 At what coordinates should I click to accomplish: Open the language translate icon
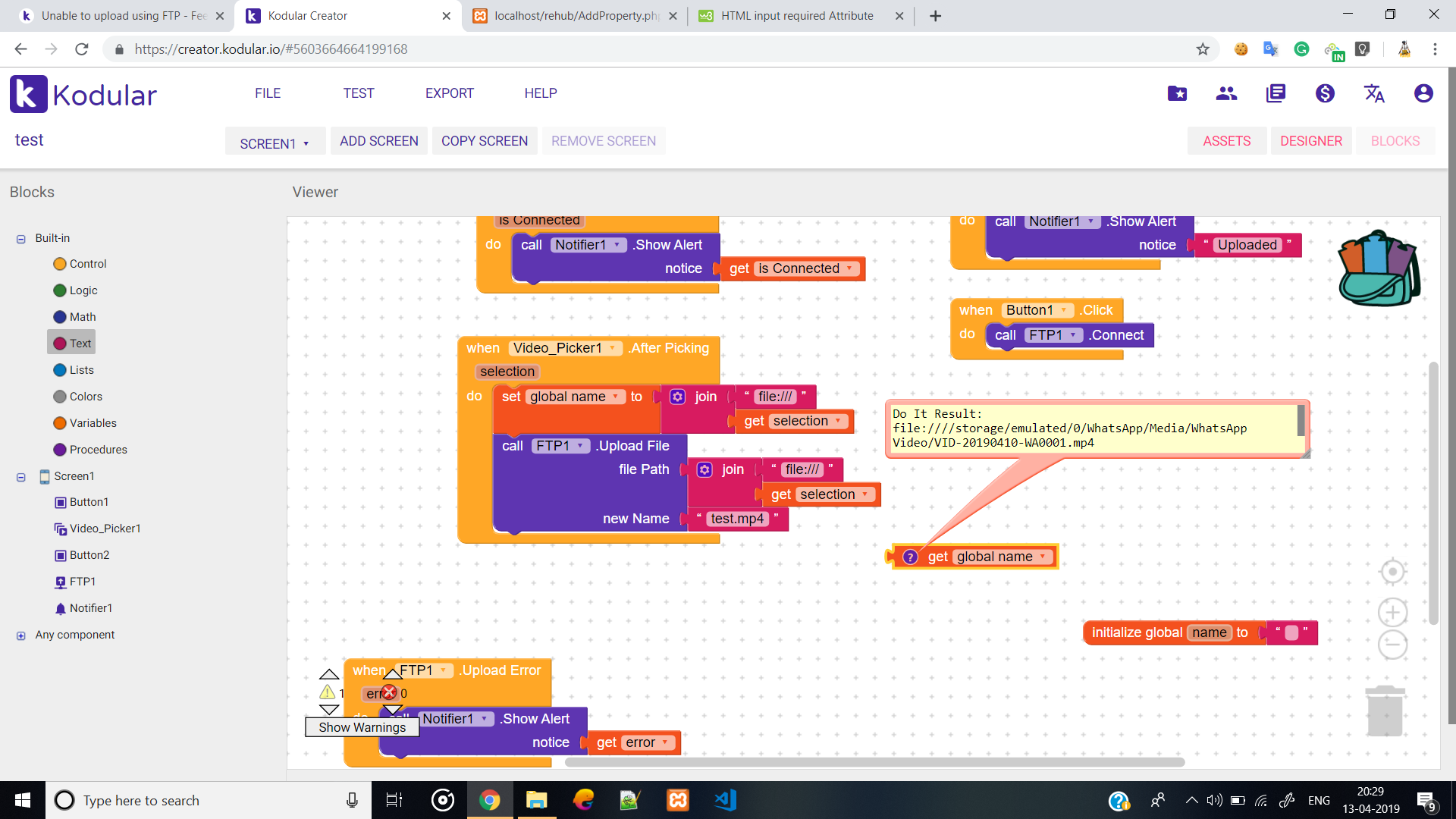(1374, 93)
